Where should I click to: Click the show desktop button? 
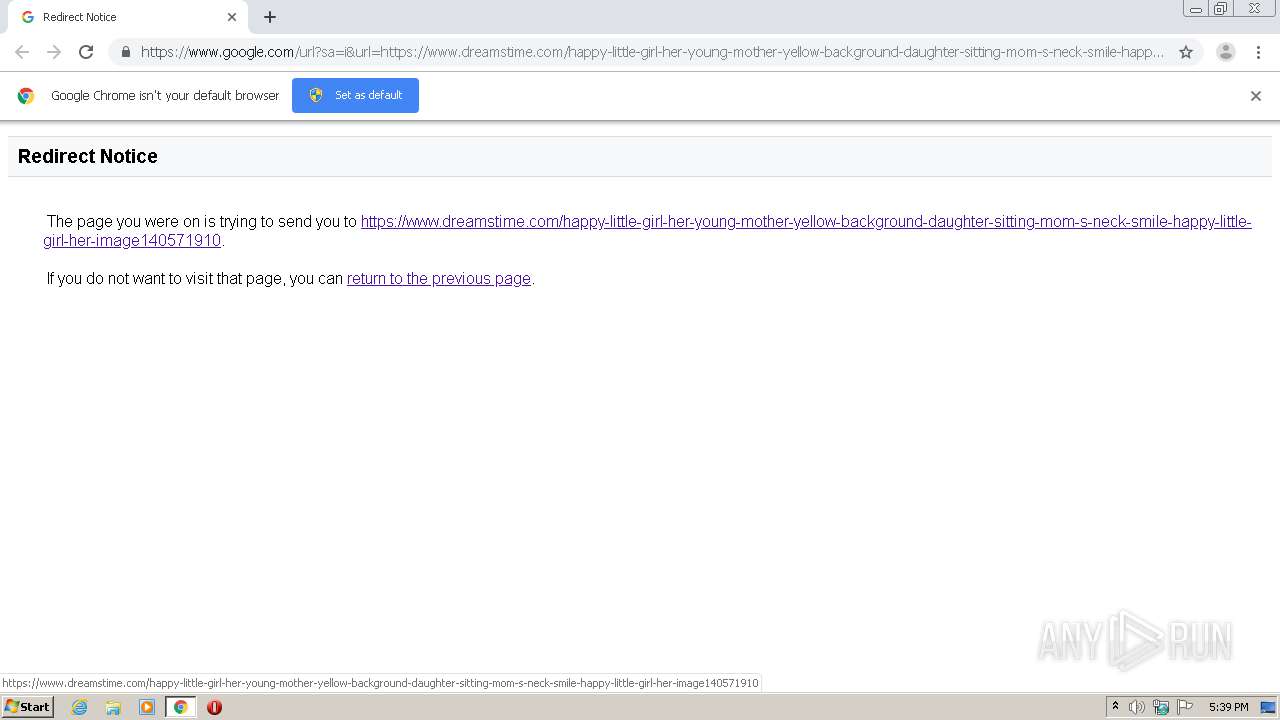click(1269, 707)
